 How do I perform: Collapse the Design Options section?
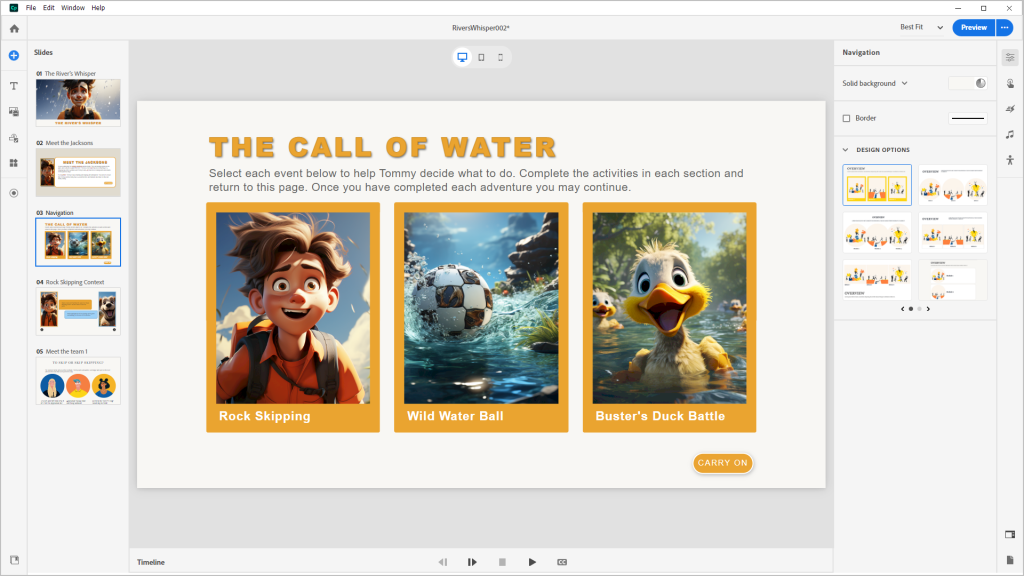pyautogui.click(x=846, y=150)
